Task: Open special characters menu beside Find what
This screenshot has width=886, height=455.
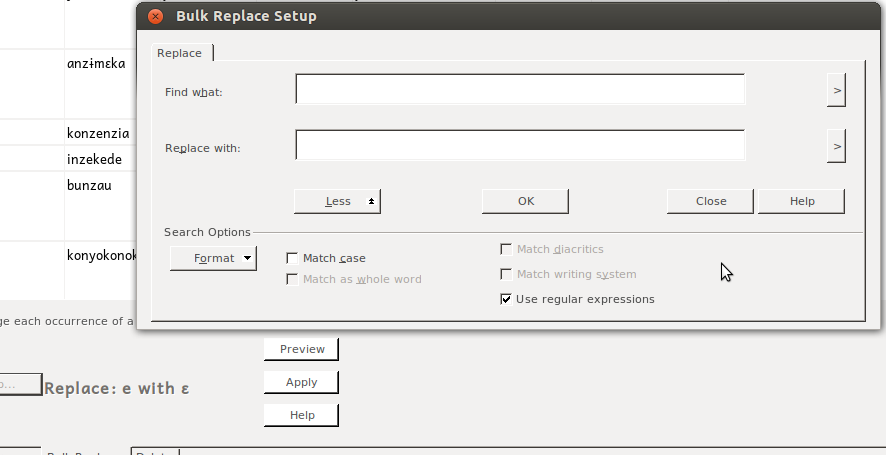Action: click(836, 90)
